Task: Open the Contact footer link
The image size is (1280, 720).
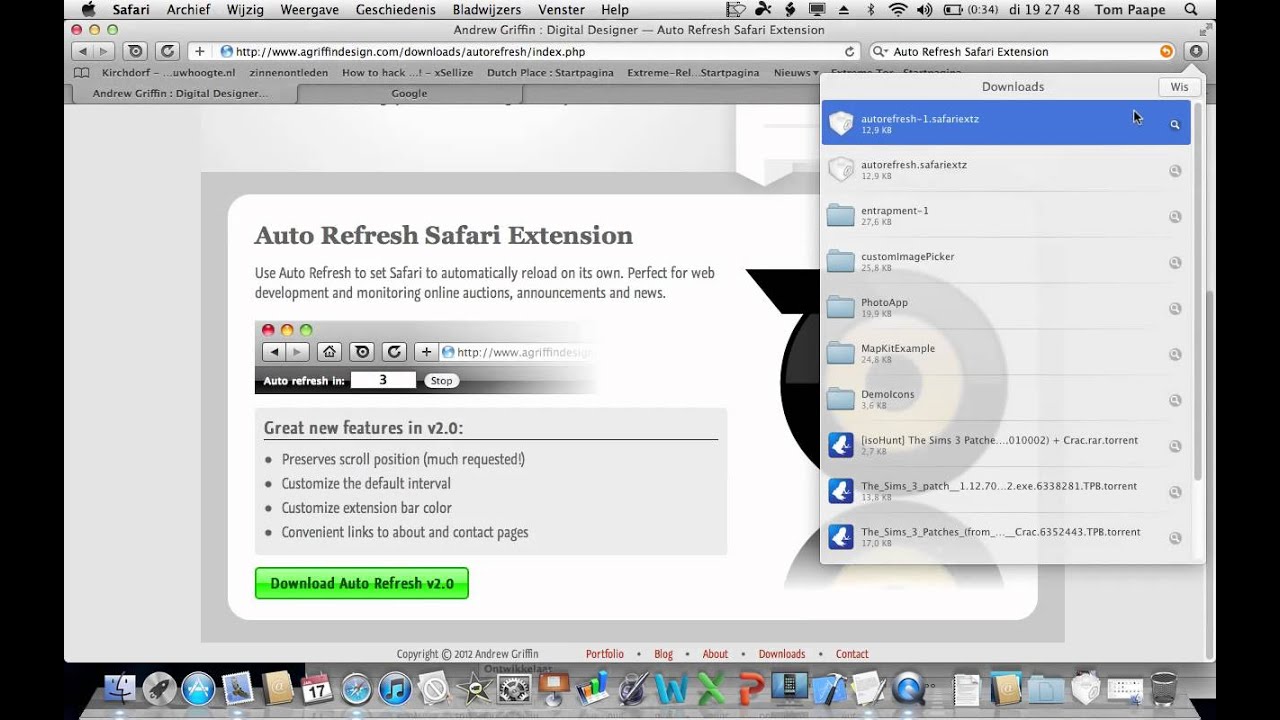Action: pyautogui.click(x=852, y=654)
